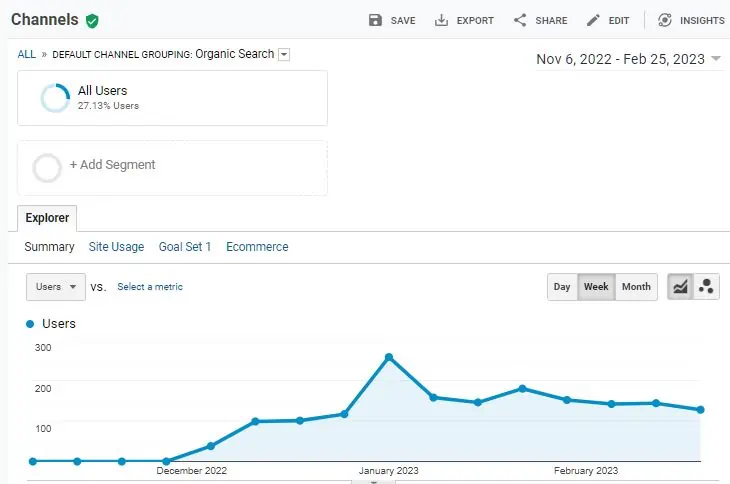This screenshot has height=484, width=730.
Task: Set chart granularity to Week
Action: pyautogui.click(x=596, y=287)
